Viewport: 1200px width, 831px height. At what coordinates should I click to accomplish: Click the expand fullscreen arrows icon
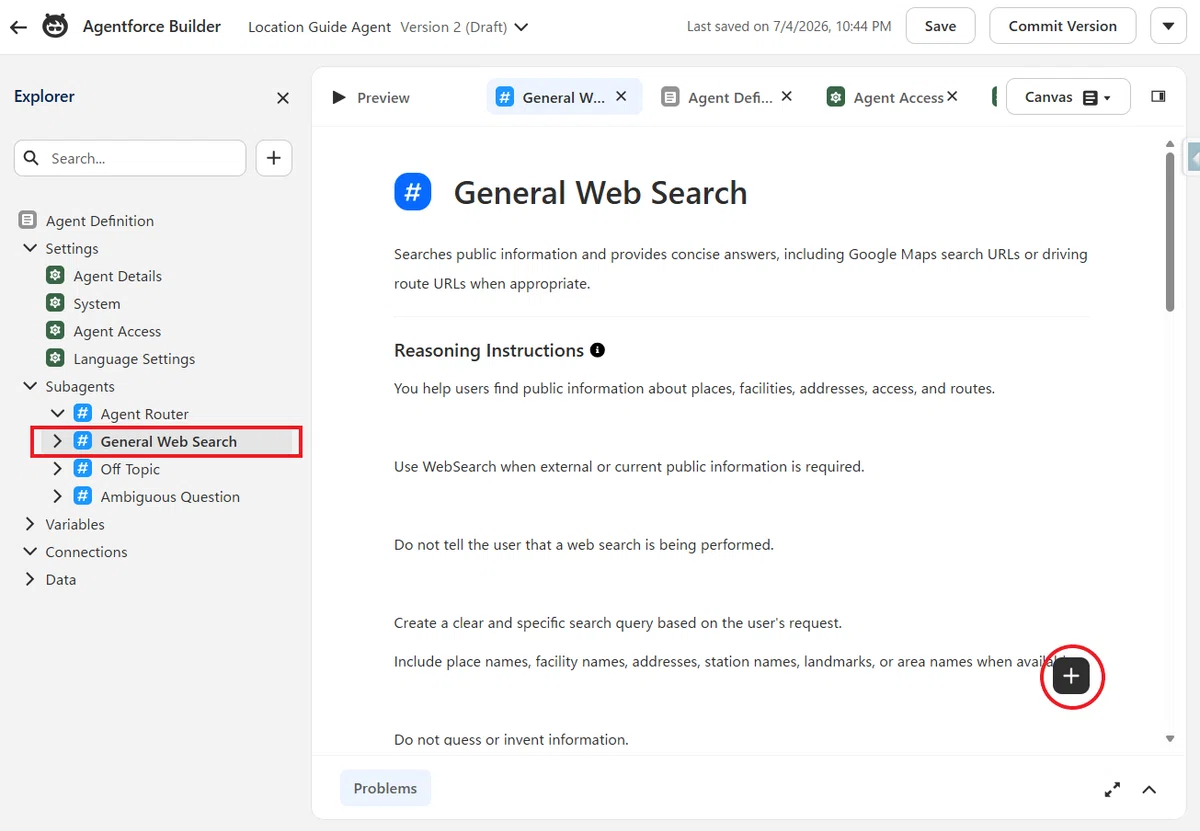(1112, 789)
